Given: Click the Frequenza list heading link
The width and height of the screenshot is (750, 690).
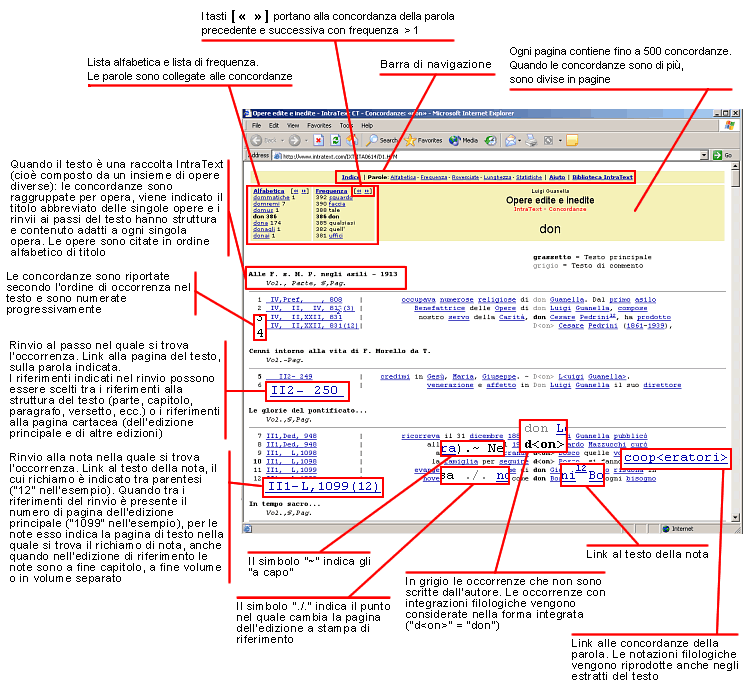Looking at the screenshot, I should click(x=331, y=189).
